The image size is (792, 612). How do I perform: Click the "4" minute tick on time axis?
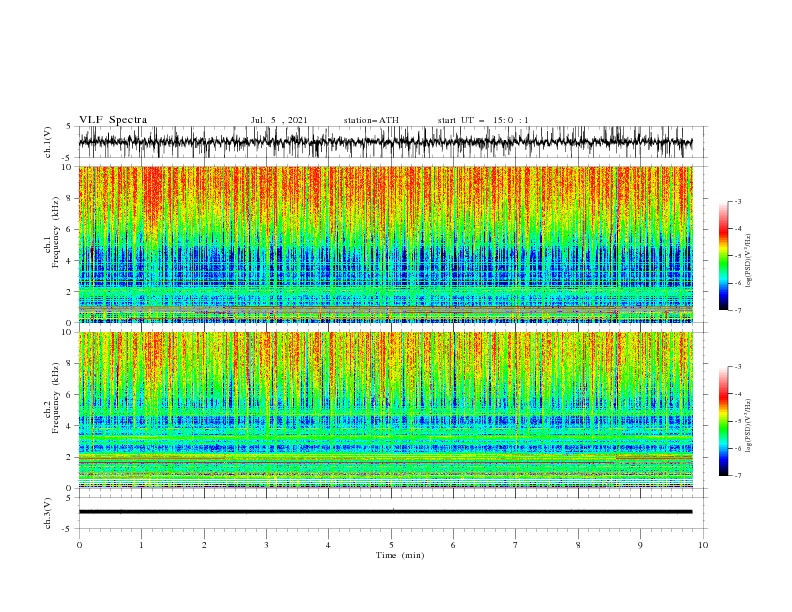328,545
